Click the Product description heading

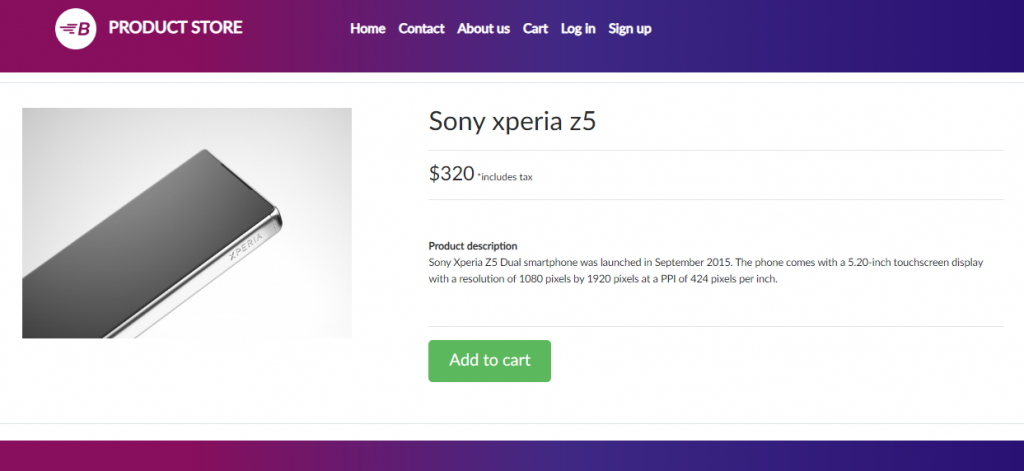(473, 246)
